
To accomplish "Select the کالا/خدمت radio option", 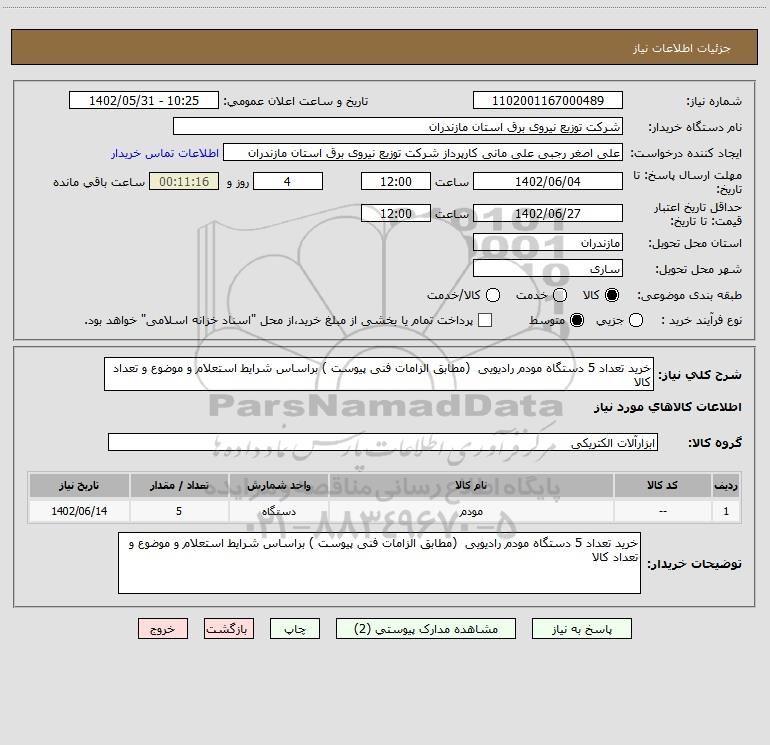I will coord(493,295).
